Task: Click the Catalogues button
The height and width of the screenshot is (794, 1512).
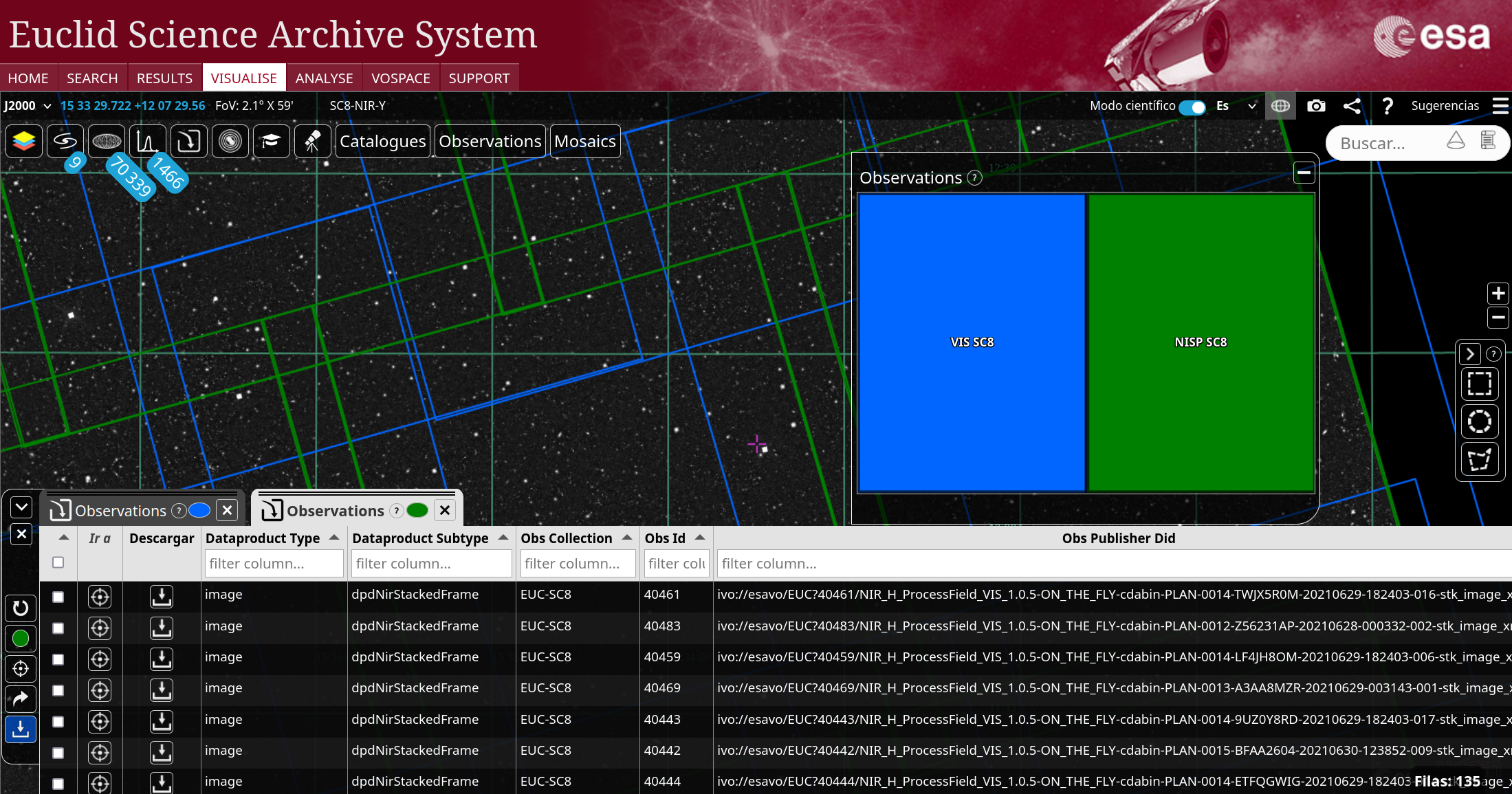Action: click(383, 142)
